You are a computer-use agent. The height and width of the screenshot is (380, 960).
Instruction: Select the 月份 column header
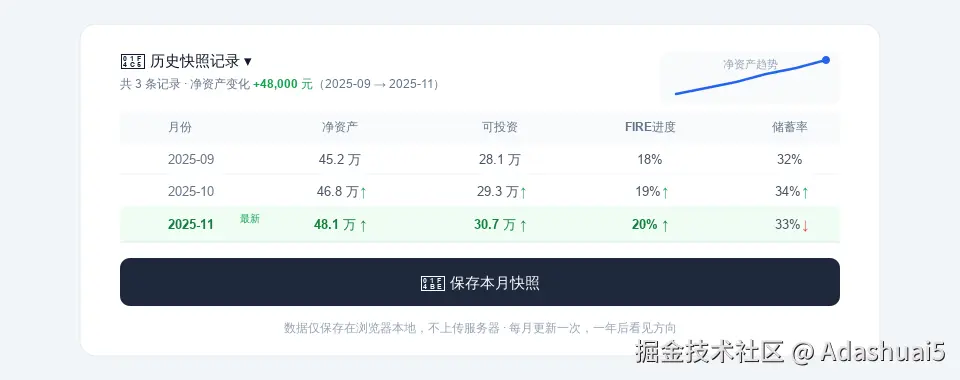coord(179,127)
